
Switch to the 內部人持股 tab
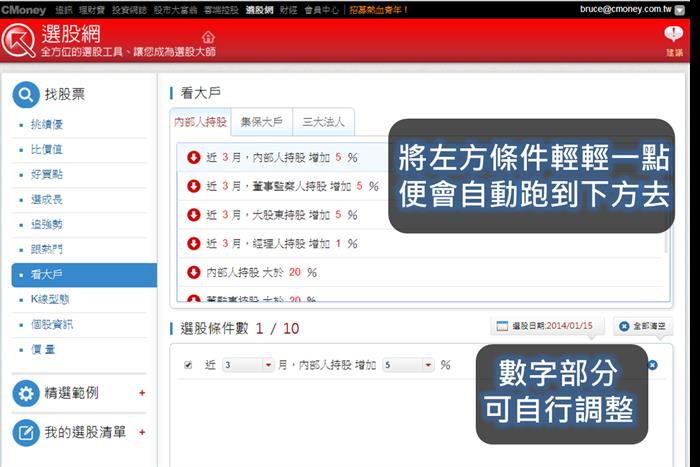click(x=200, y=122)
